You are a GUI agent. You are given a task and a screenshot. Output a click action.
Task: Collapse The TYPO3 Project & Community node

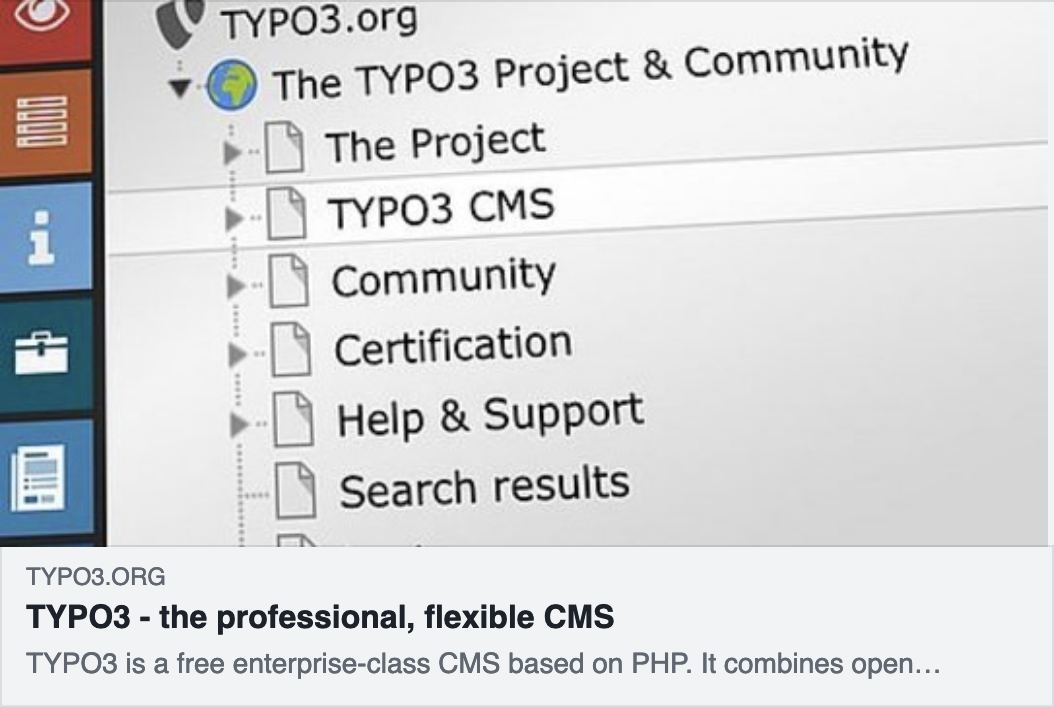180,89
